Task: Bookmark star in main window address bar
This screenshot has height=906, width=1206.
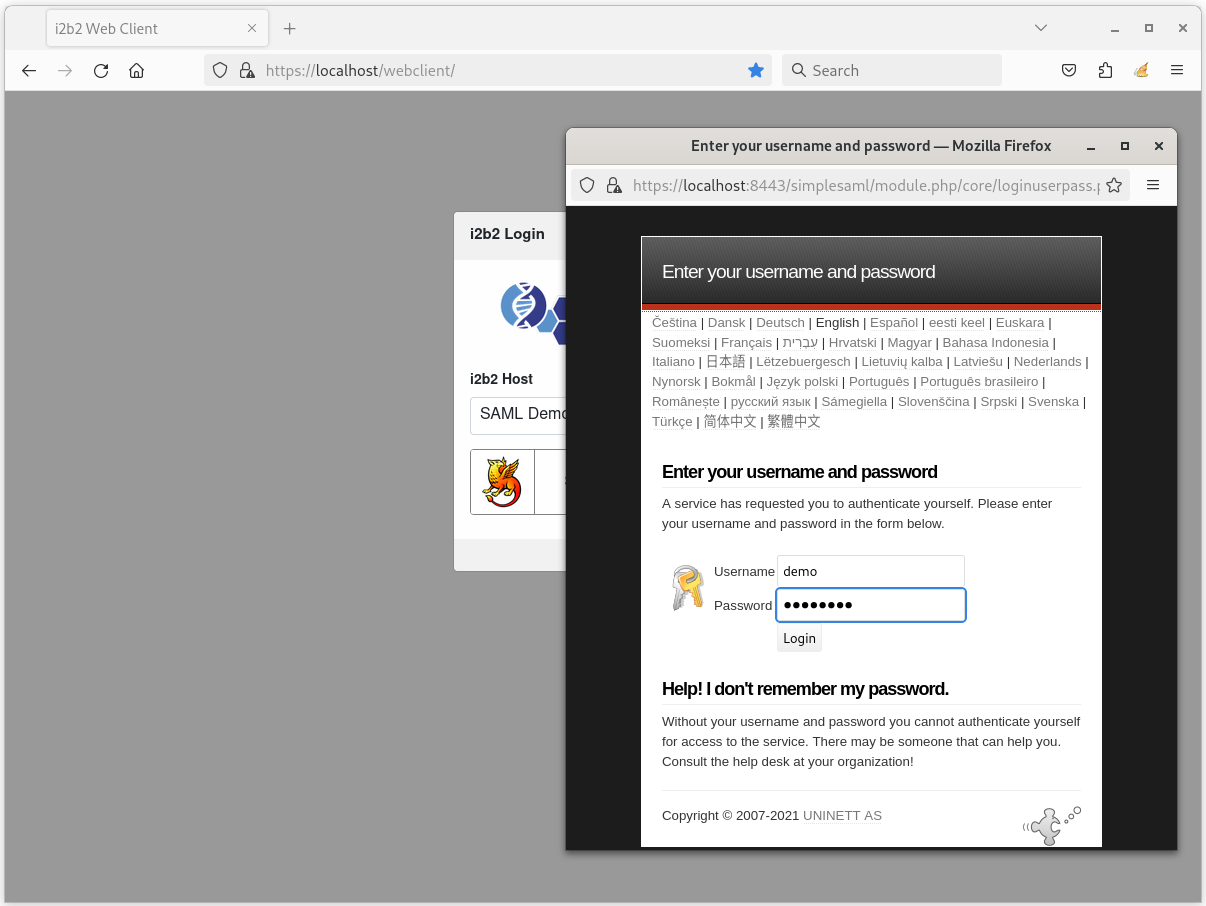Action: pos(756,70)
